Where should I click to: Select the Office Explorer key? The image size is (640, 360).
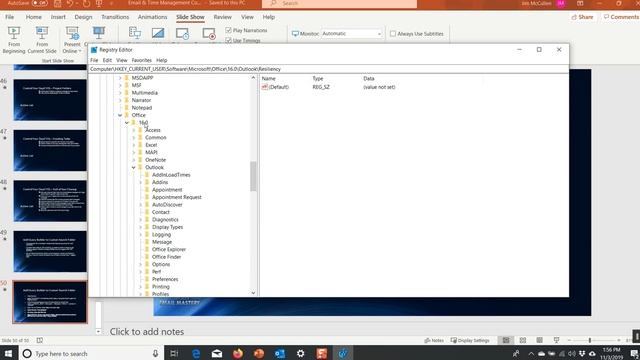click(x=169, y=249)
